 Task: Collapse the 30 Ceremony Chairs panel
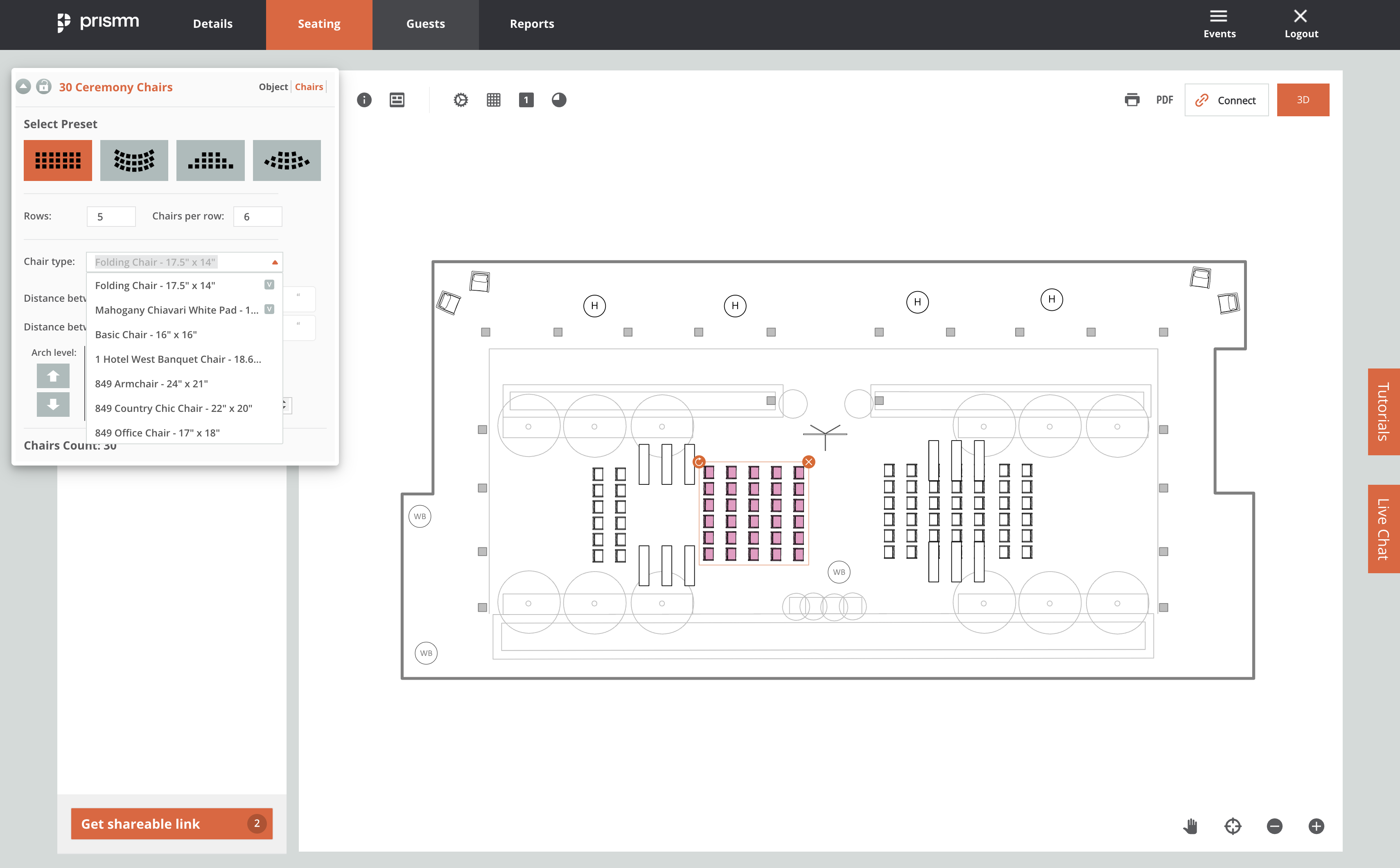(23, 87)
